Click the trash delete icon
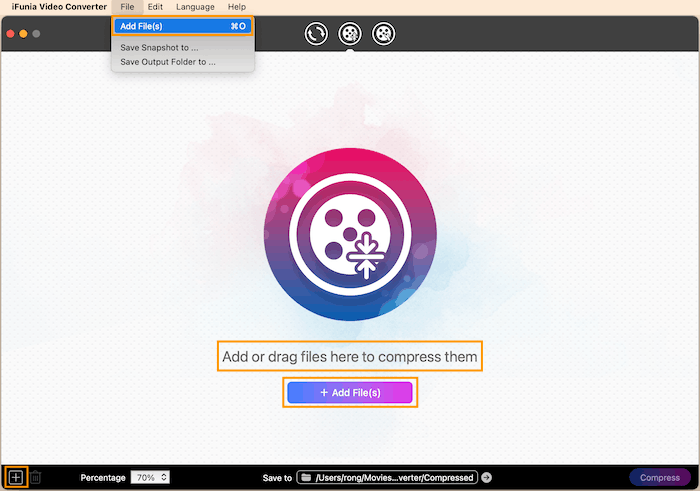Screen dimensions: 700x491 pyautogui.click(x=35, y=477)
